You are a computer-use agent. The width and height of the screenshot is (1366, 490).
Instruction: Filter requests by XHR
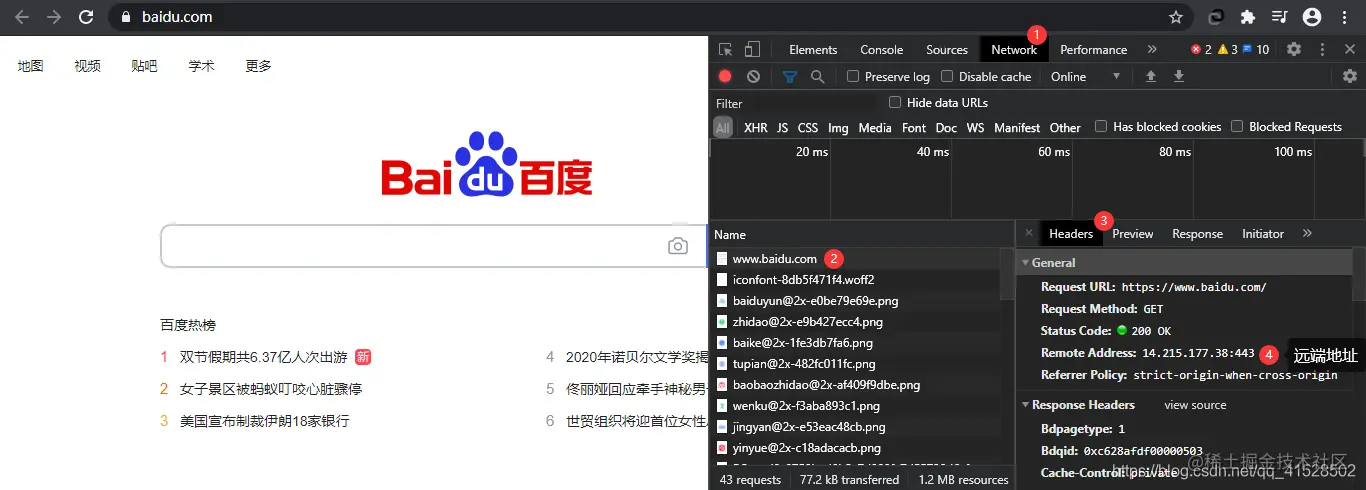[x=756, y=127]
